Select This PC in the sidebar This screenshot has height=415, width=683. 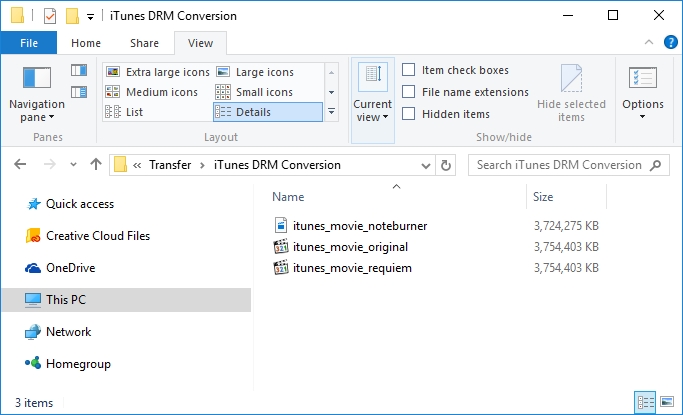coord(126,300)
